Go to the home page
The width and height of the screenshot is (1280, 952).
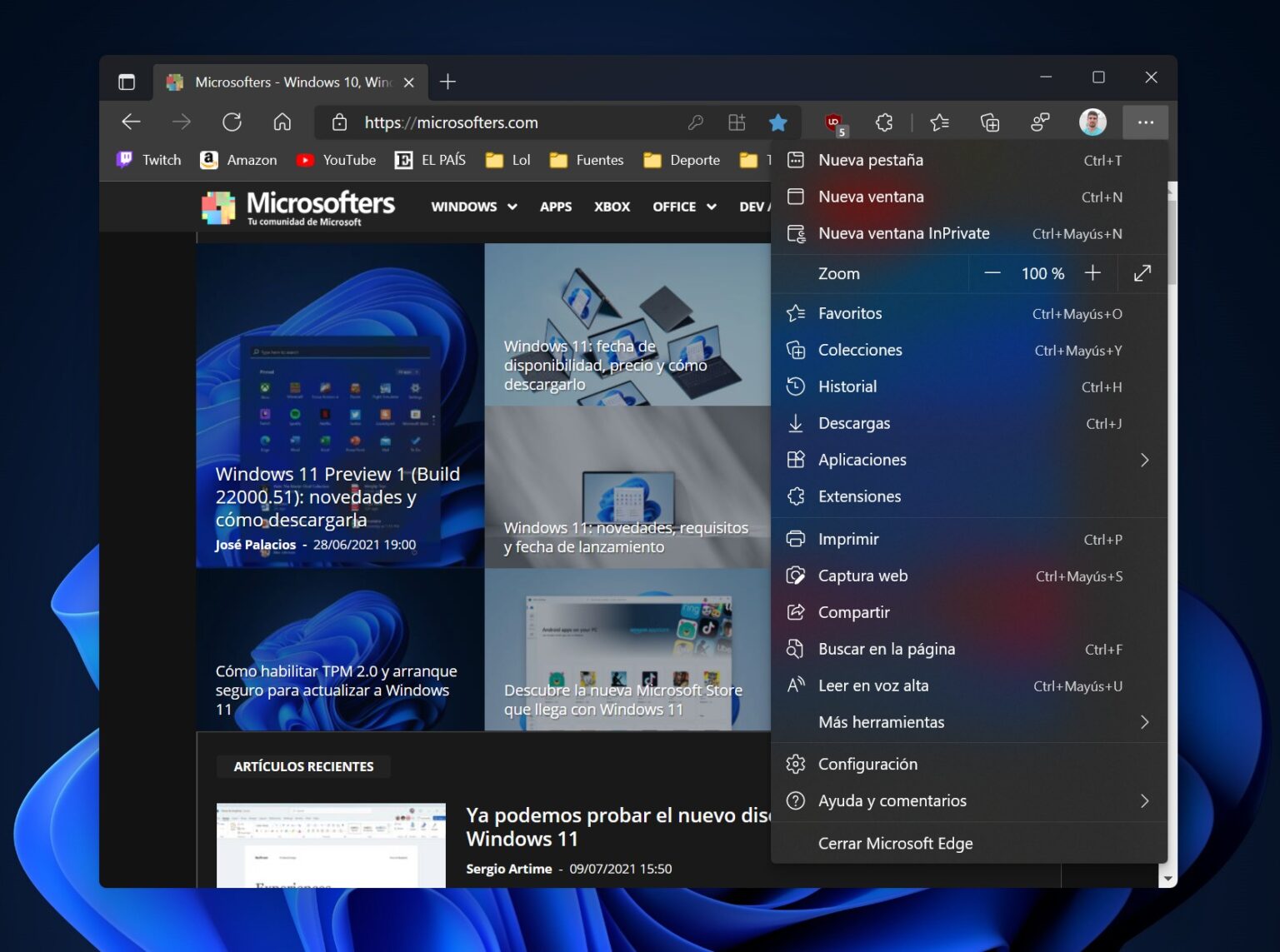(282, 122)
